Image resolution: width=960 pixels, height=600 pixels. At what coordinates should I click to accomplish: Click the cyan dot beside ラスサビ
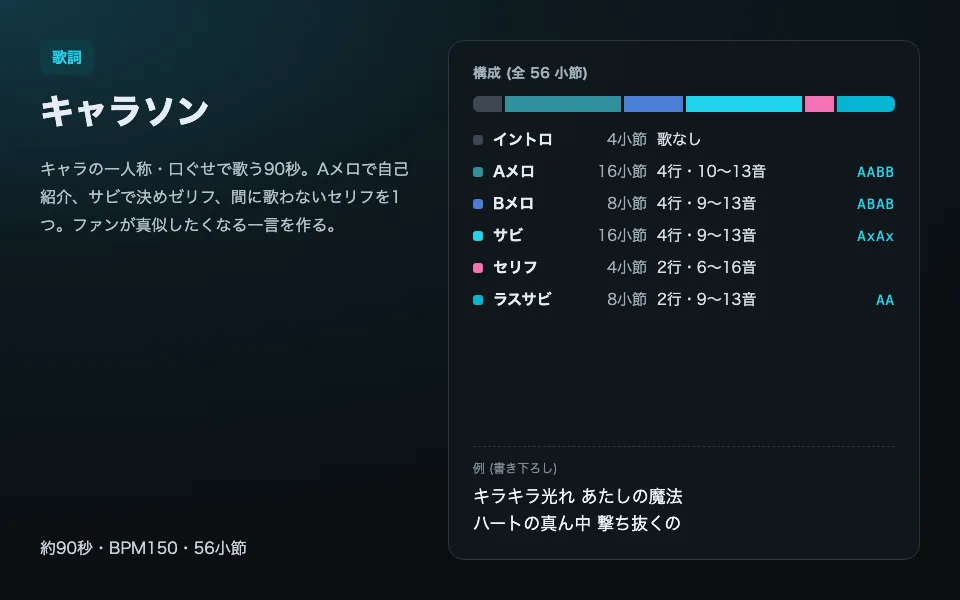(x=478, y=300)
